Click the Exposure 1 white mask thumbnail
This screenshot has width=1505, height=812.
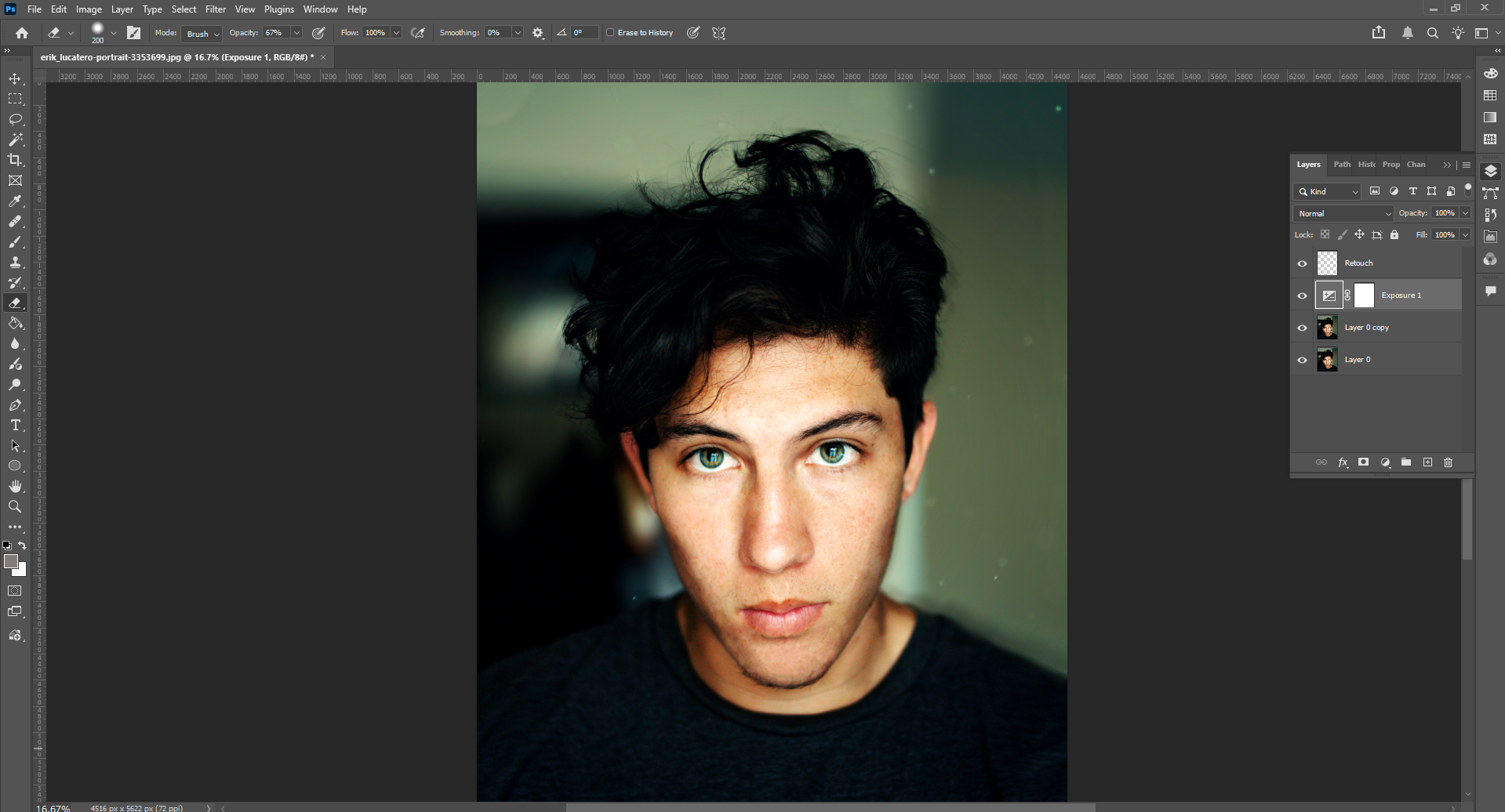[x=1364, y=295]
